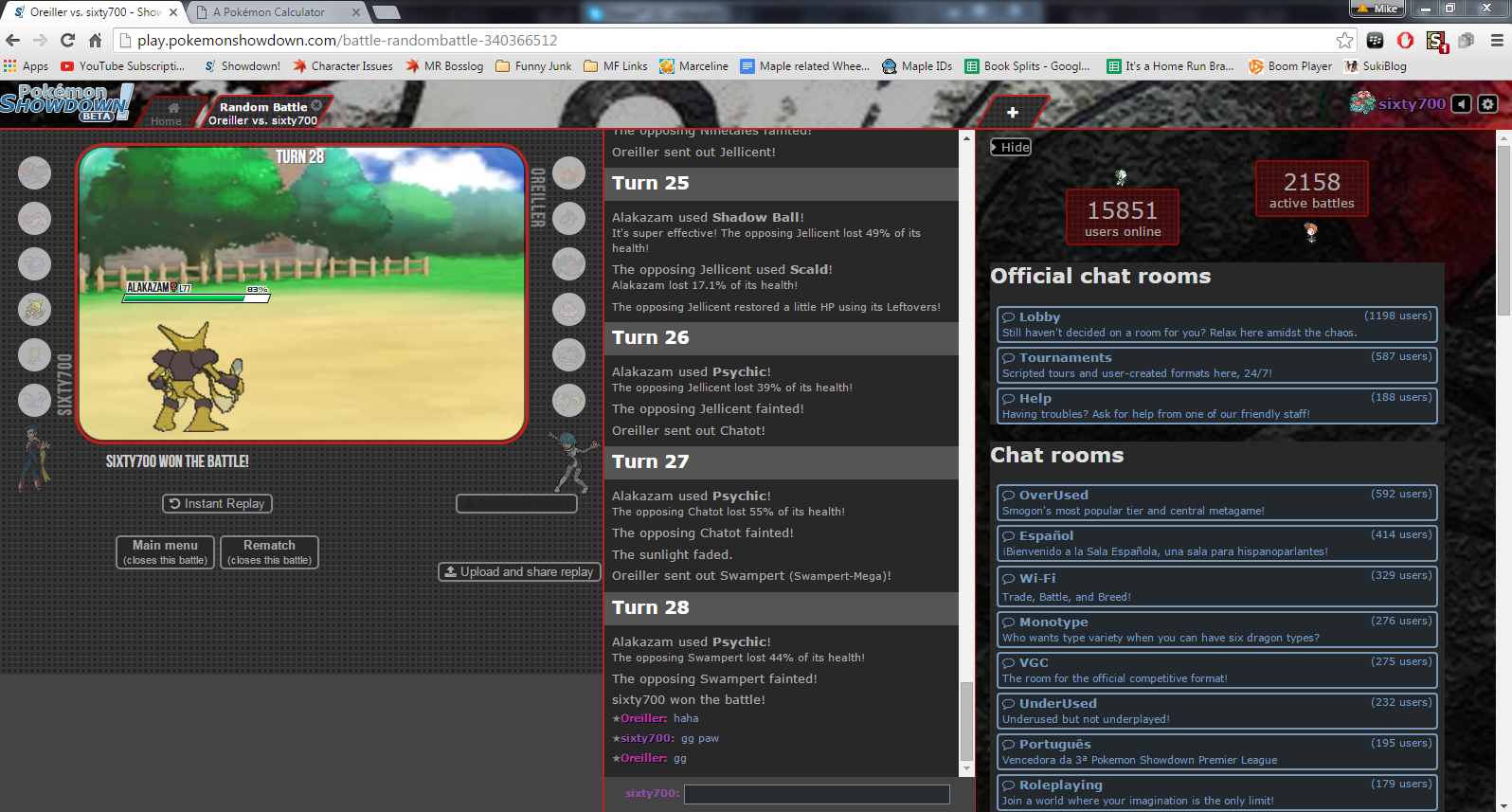This screenshot has height=812, width=1512.
Task: Open the Chrome hamburger menu
Action: click(1497, 40)
